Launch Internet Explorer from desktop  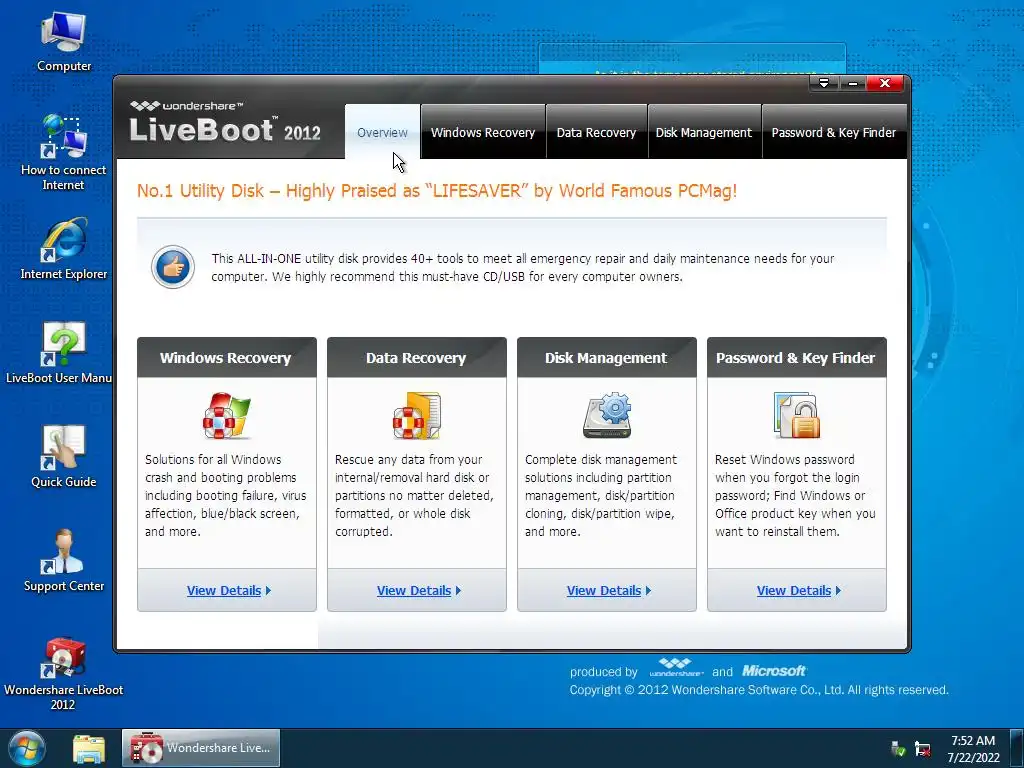pyautogui.click(x=63, y=249)
